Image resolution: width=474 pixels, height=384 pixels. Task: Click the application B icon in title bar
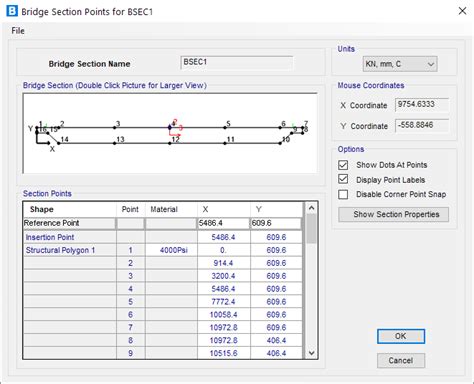tap(12, 11)
